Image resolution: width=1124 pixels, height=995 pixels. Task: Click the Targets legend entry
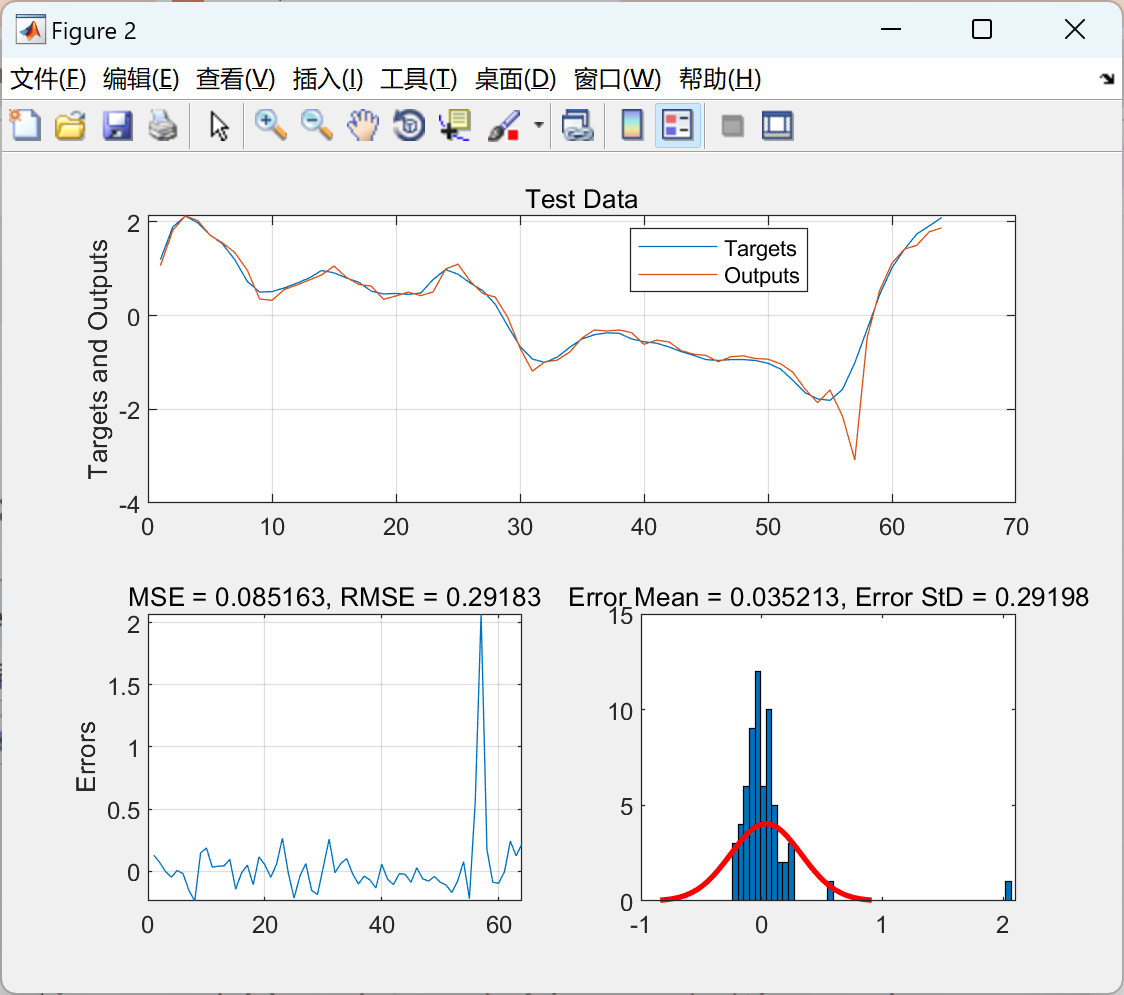click(x=760, y=248)
